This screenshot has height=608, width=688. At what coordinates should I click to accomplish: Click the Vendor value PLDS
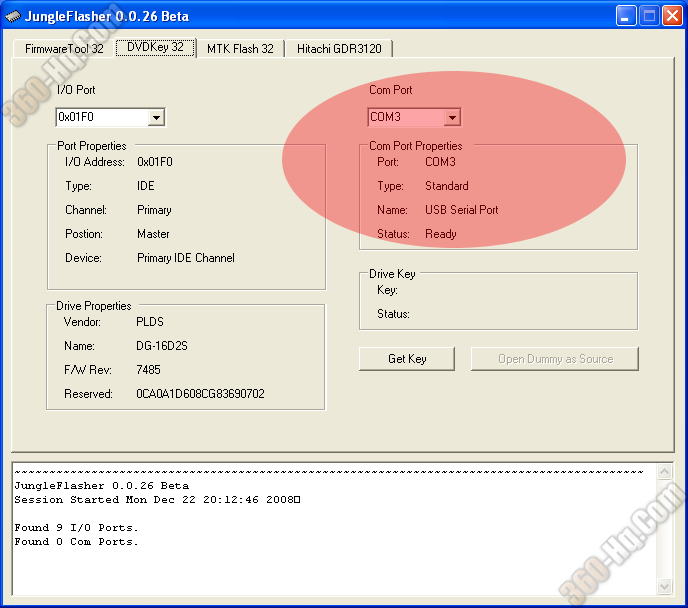[x=150, y=322]
